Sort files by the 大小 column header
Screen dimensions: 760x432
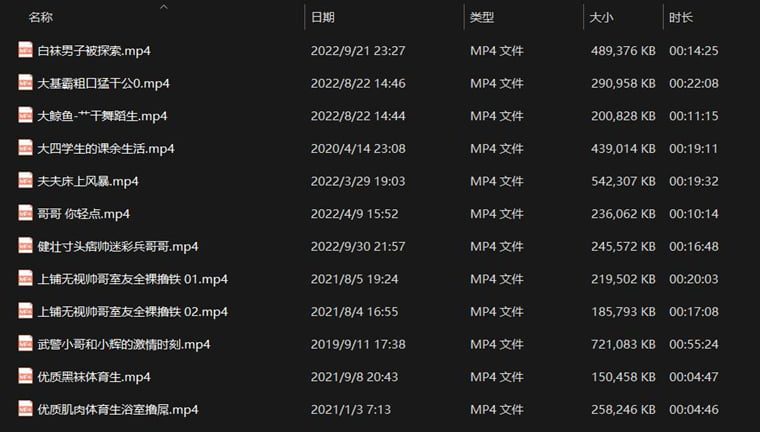point(601,17)
